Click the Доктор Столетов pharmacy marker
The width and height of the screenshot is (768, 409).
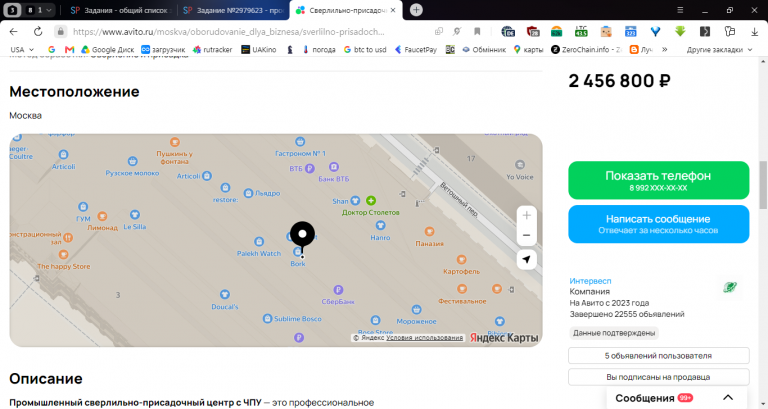pos(371,200)
